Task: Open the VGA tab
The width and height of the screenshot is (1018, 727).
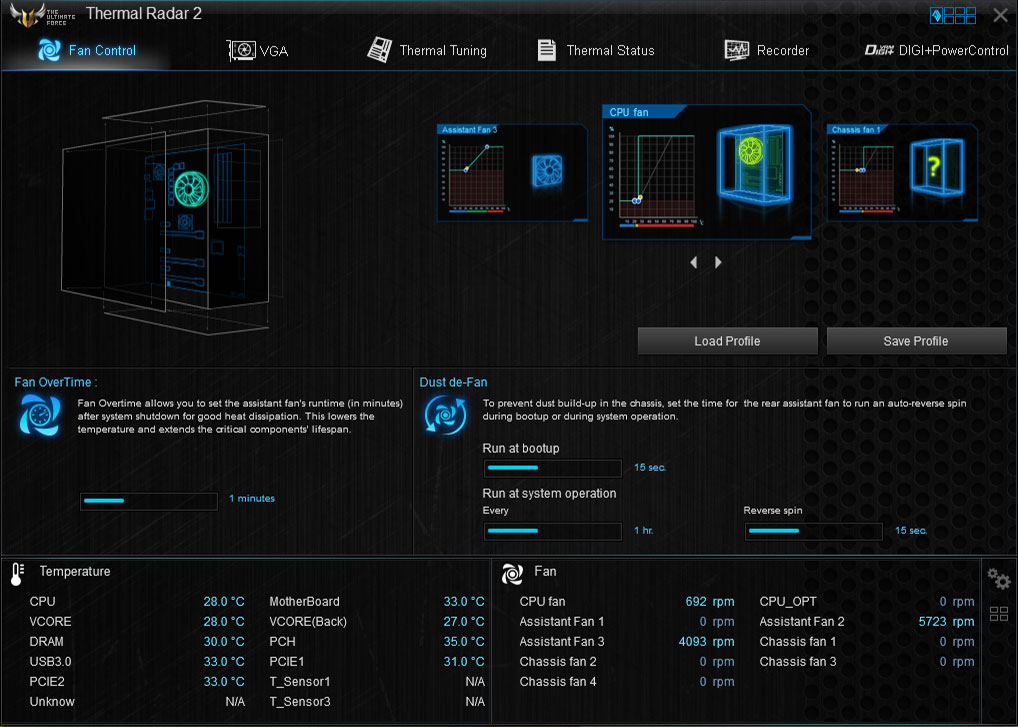Action: 258,51
